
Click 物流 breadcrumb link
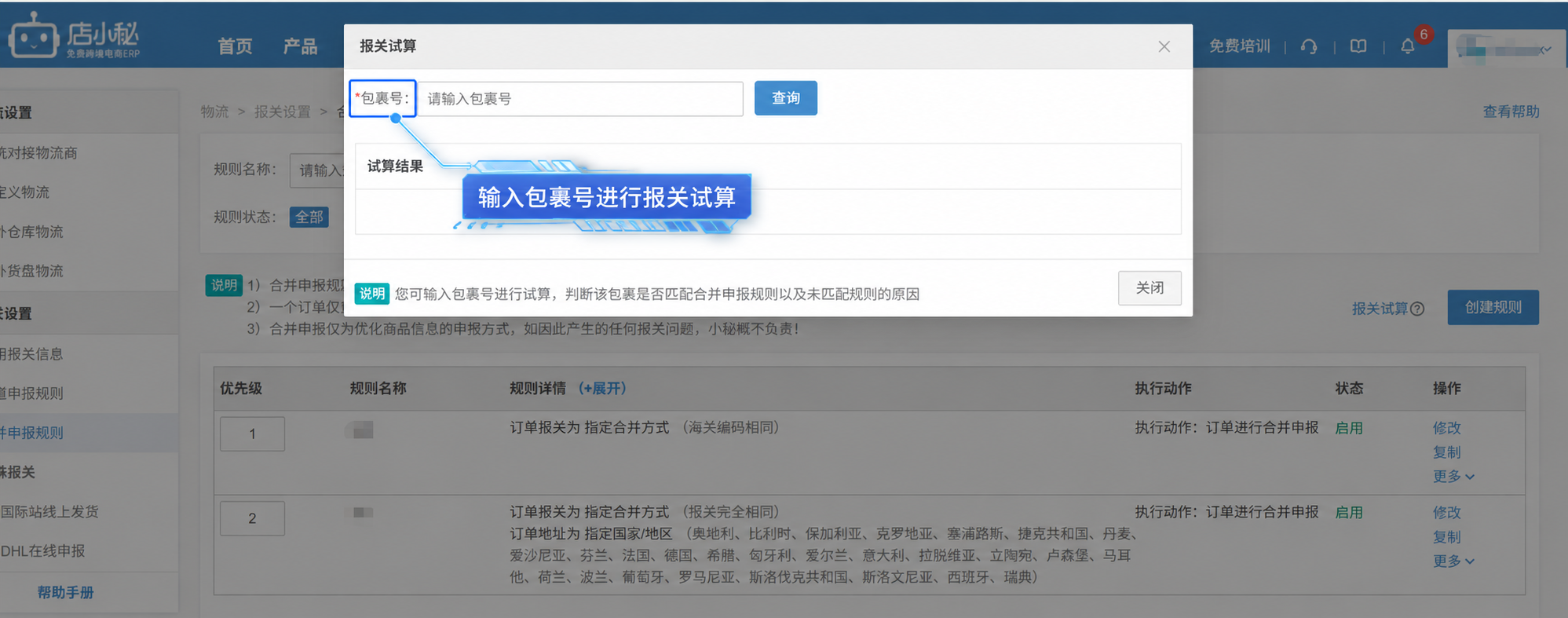pos(214,112)
